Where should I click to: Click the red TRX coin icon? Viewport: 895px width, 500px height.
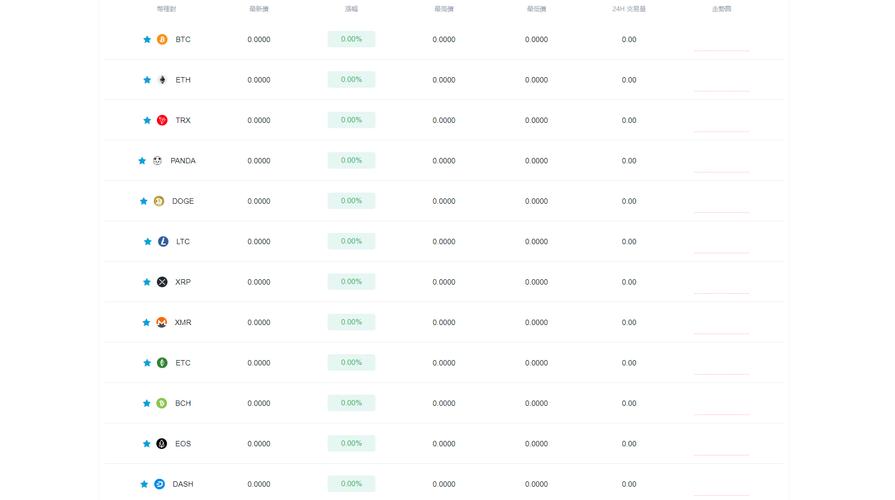[x=162, y=120]
